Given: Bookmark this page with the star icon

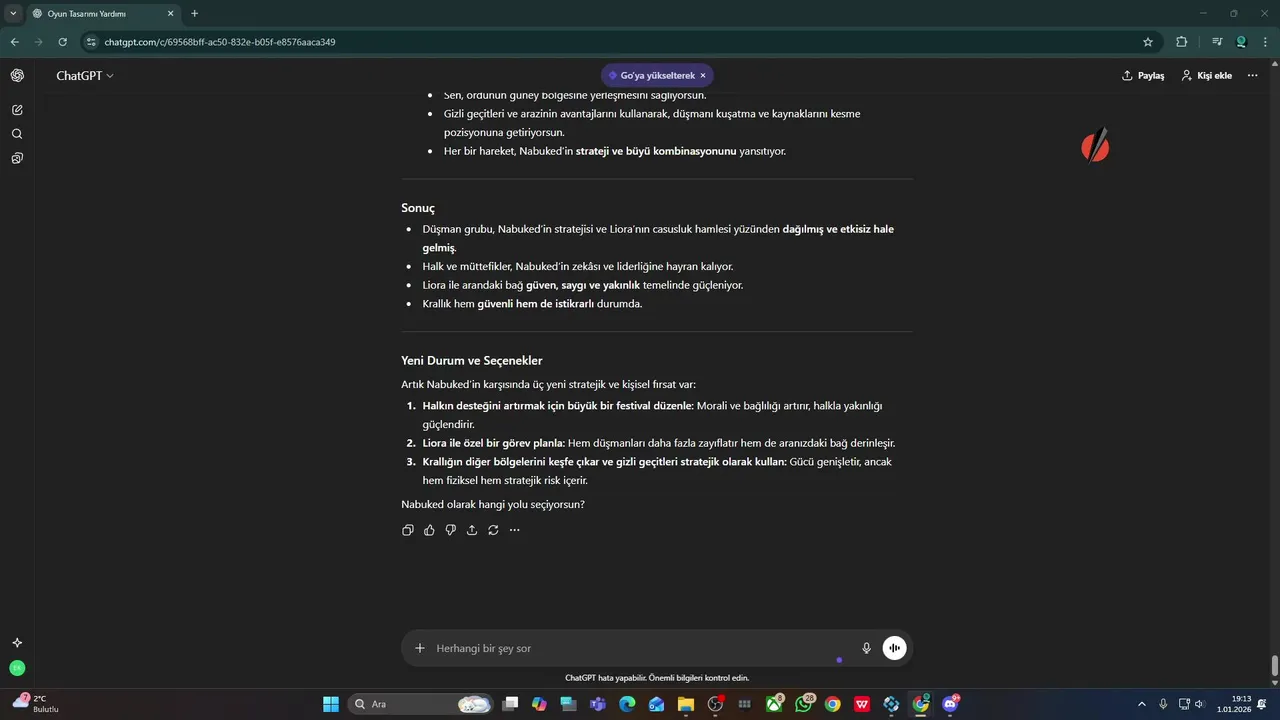Looking at the screenshot, I should coord(1148,42).
